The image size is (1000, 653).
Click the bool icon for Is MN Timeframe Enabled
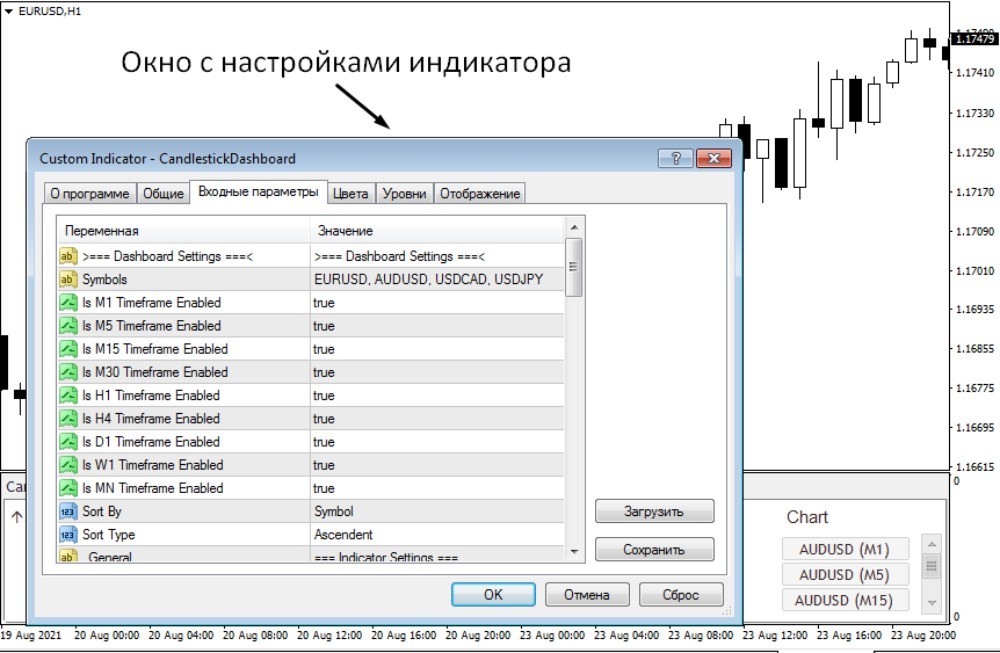pyautogui.click(x=68, y=488)
